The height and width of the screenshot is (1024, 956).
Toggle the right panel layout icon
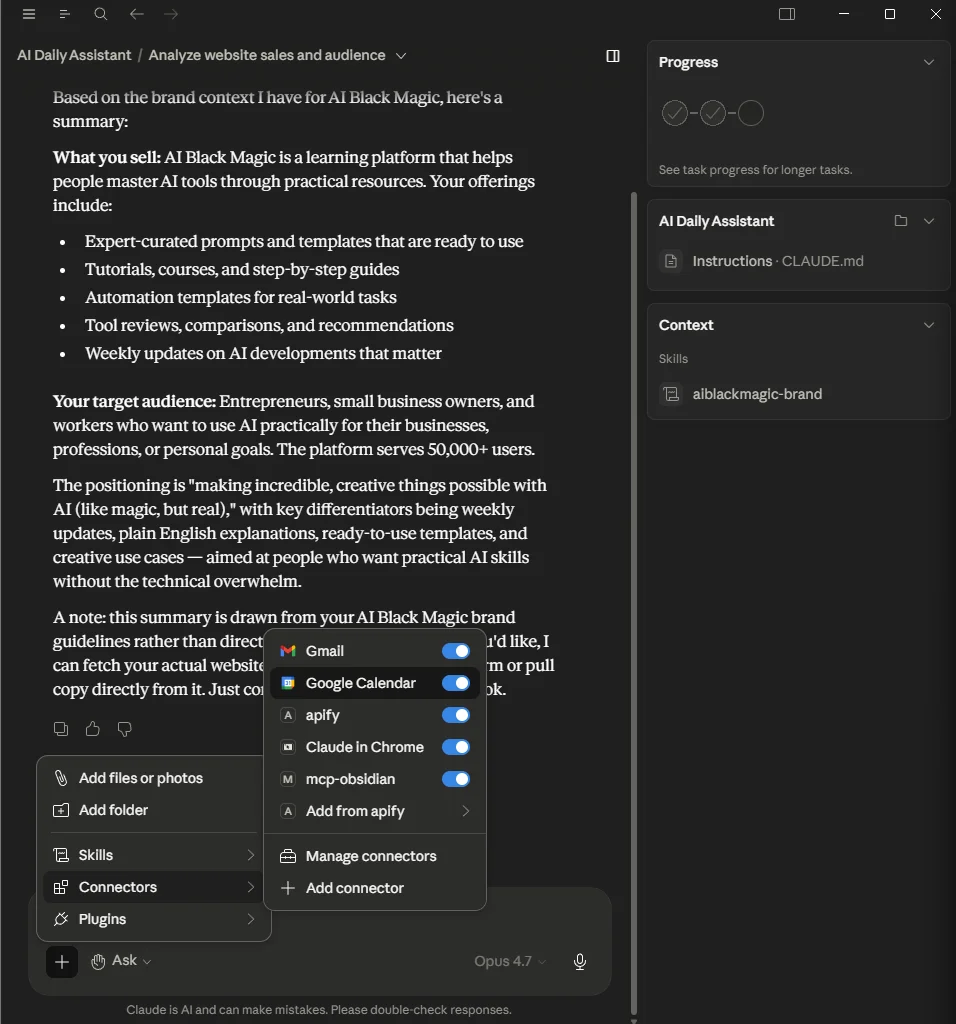coord(787,14)
